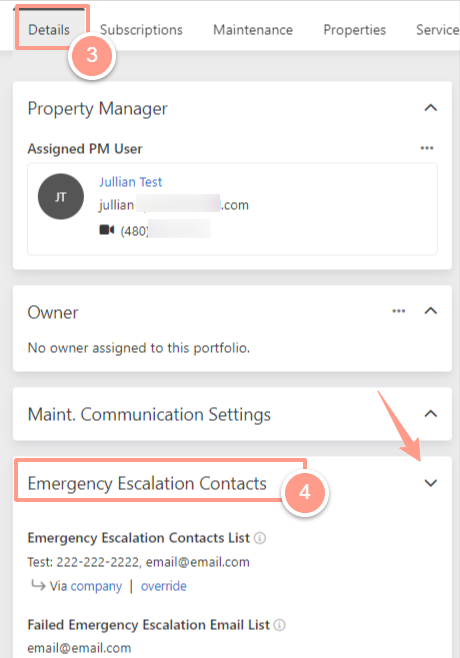
Task: Follow the company link
Action: [x=96, y=586]
